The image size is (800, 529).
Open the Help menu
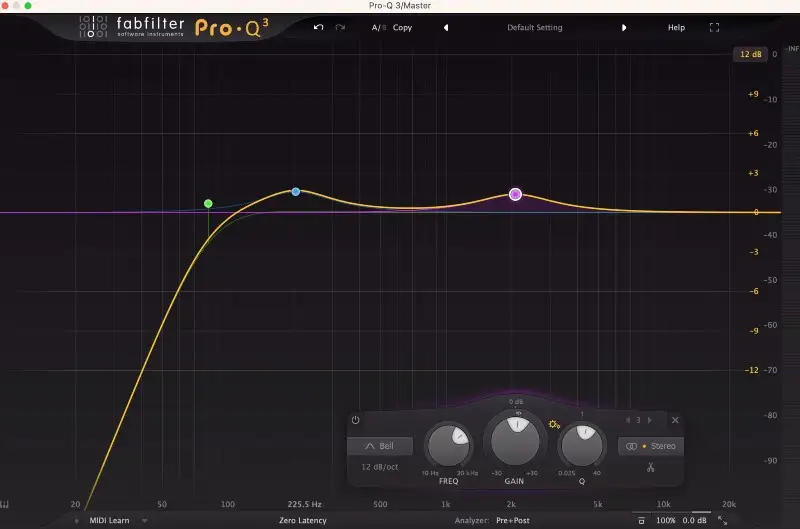click(677, 27)
